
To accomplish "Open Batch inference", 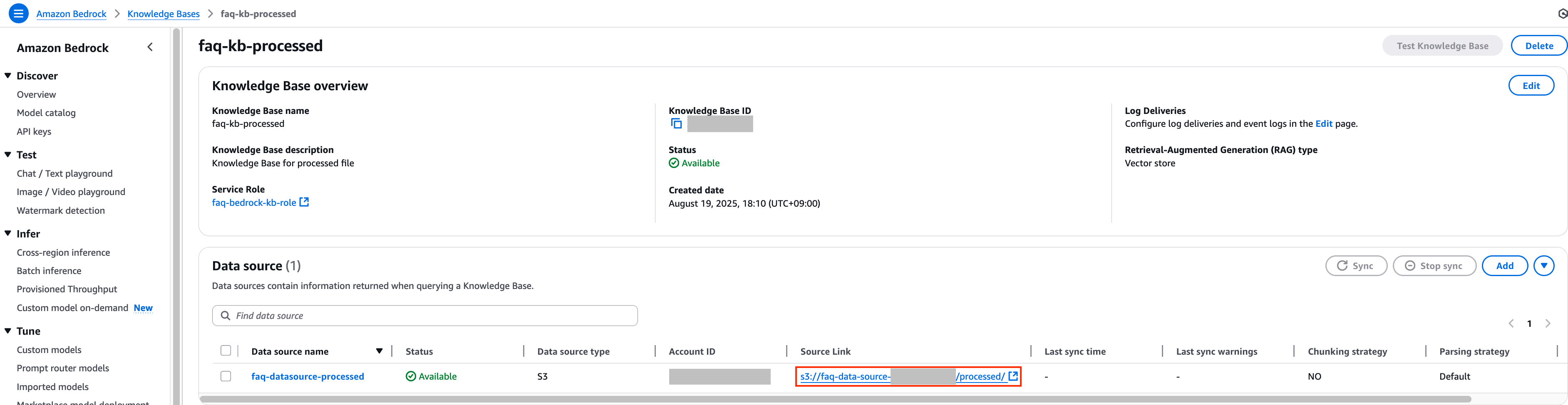I will pos(49,271).
